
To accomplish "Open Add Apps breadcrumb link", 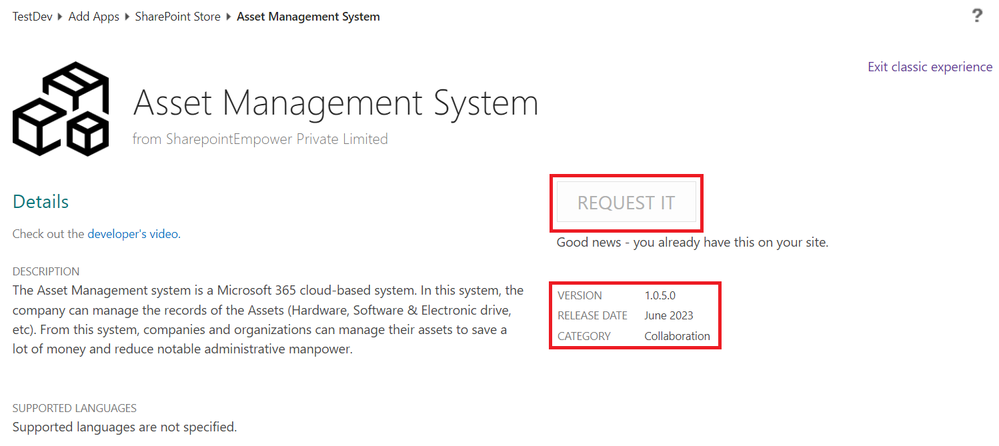I will (x=96, y=17).
